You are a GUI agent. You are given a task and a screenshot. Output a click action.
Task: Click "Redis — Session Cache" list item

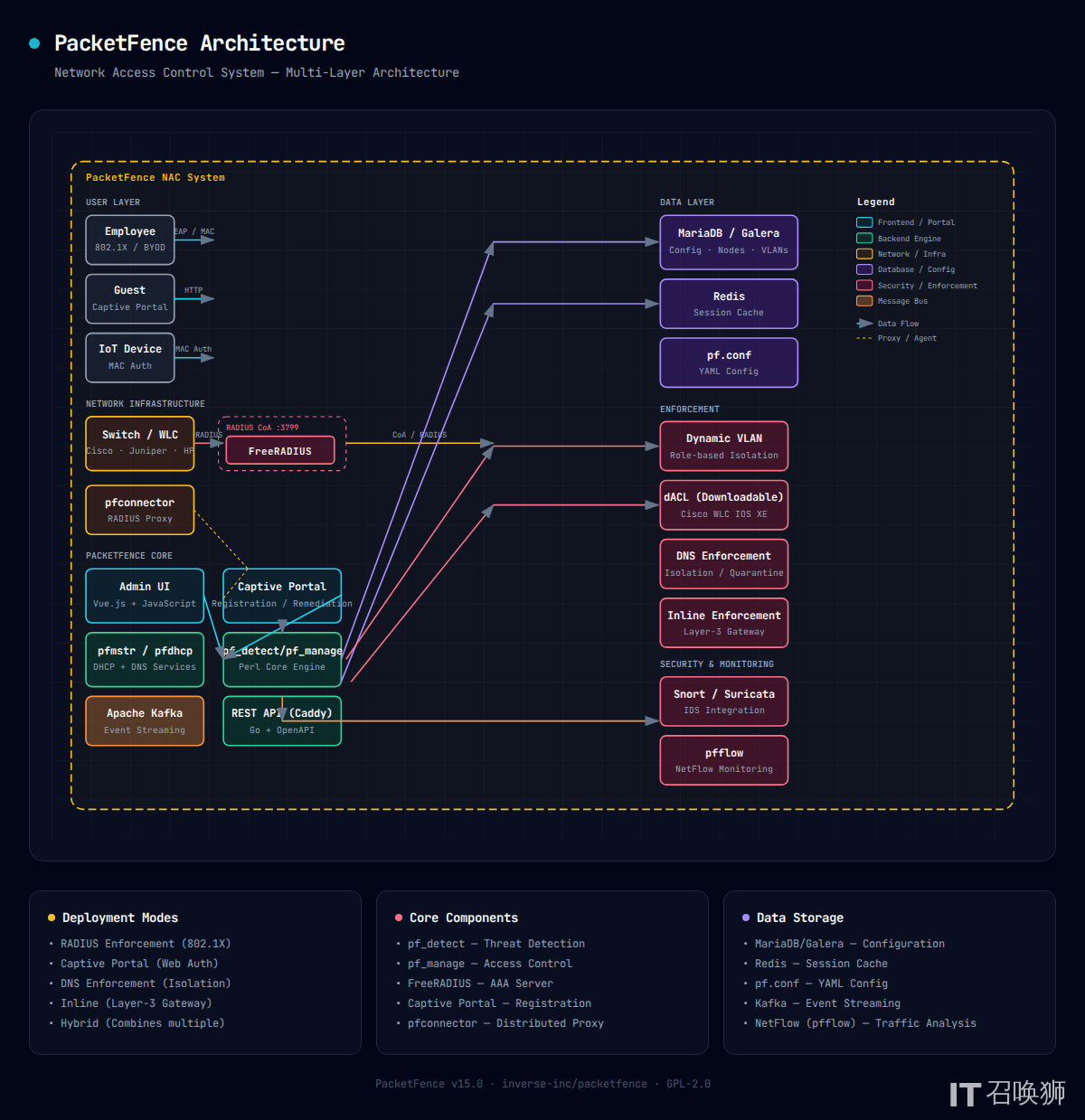pyautogui.click(x=821, y=964)
